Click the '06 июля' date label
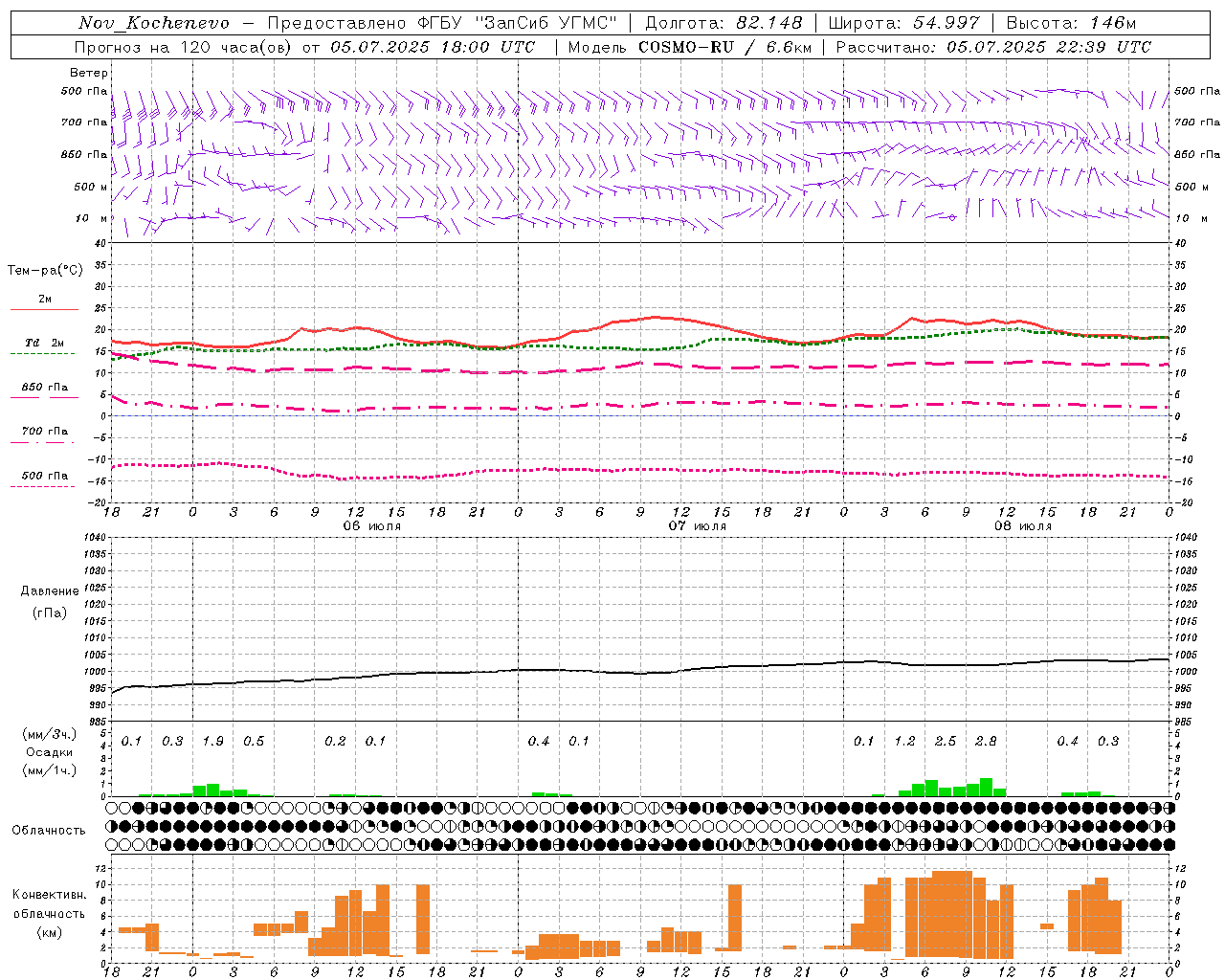1225x980 pixels. pos(372,526)
